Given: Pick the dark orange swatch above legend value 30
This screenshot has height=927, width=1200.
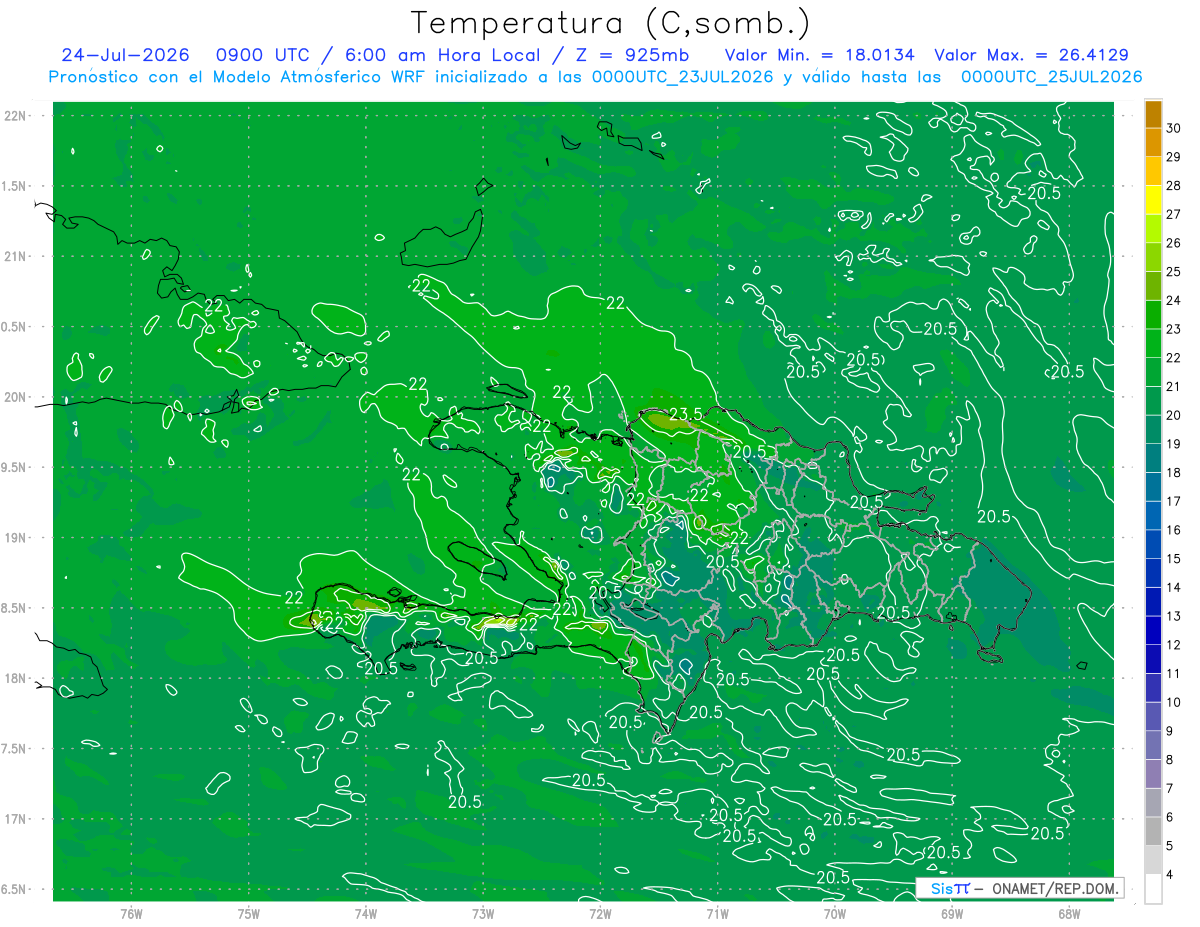Looking at the screenshot, I should coord(1153,114).
